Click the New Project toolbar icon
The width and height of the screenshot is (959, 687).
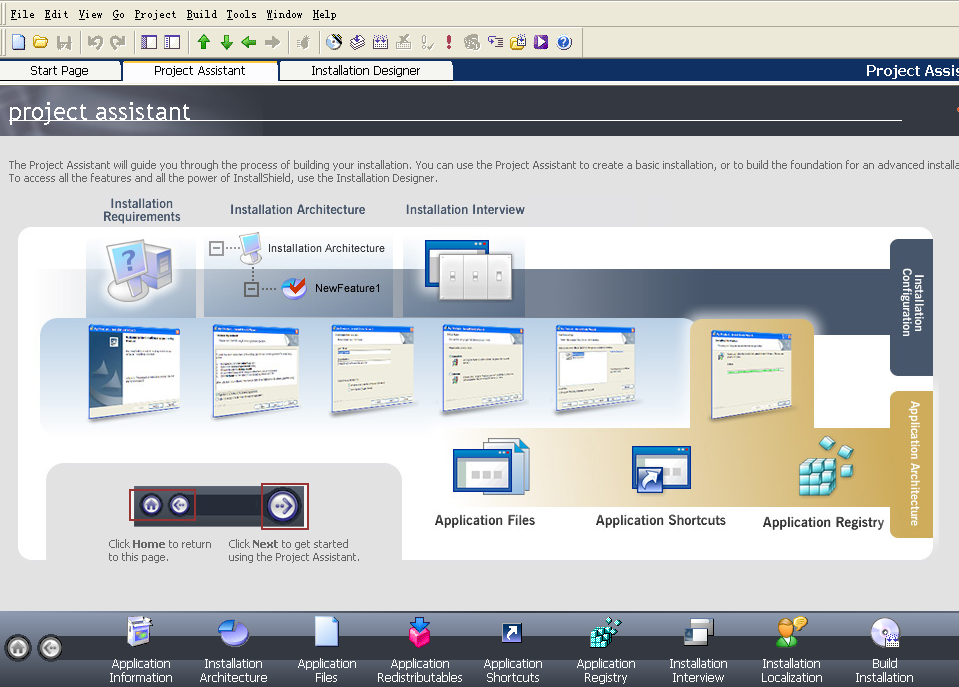tap(18, 42)
